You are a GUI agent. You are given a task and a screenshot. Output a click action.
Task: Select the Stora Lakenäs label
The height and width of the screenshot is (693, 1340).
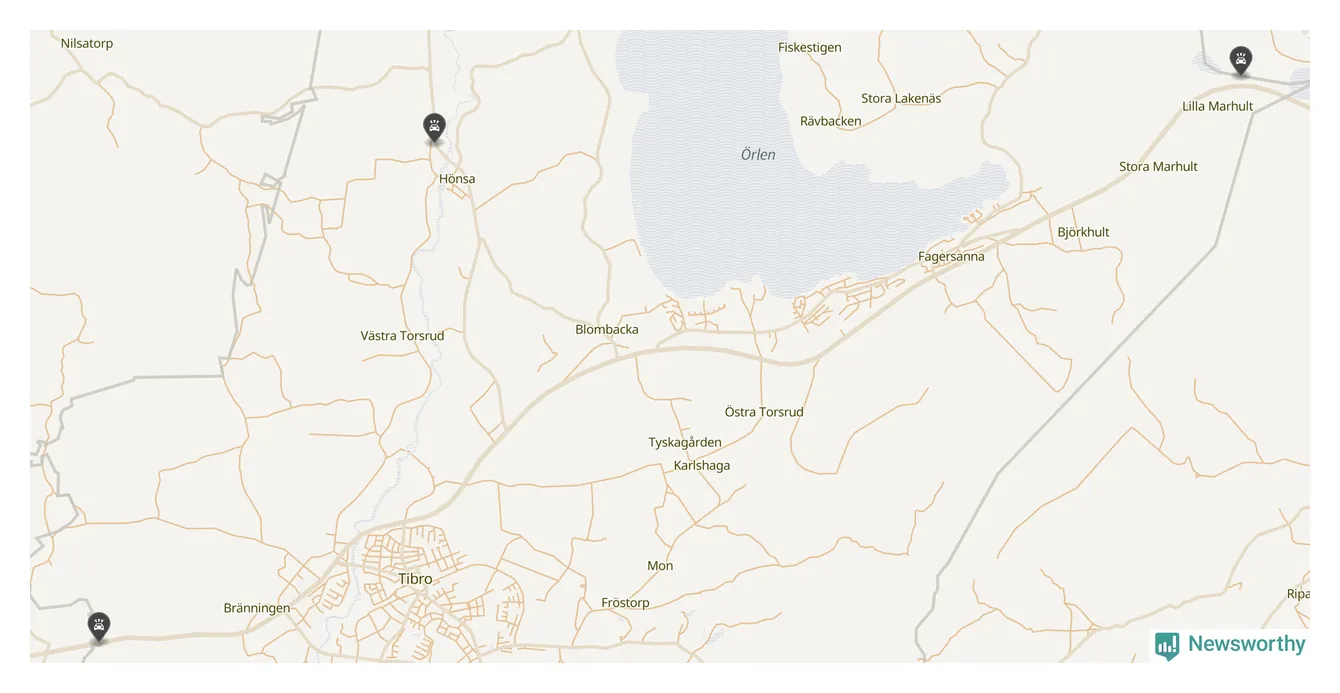point(901,99)
